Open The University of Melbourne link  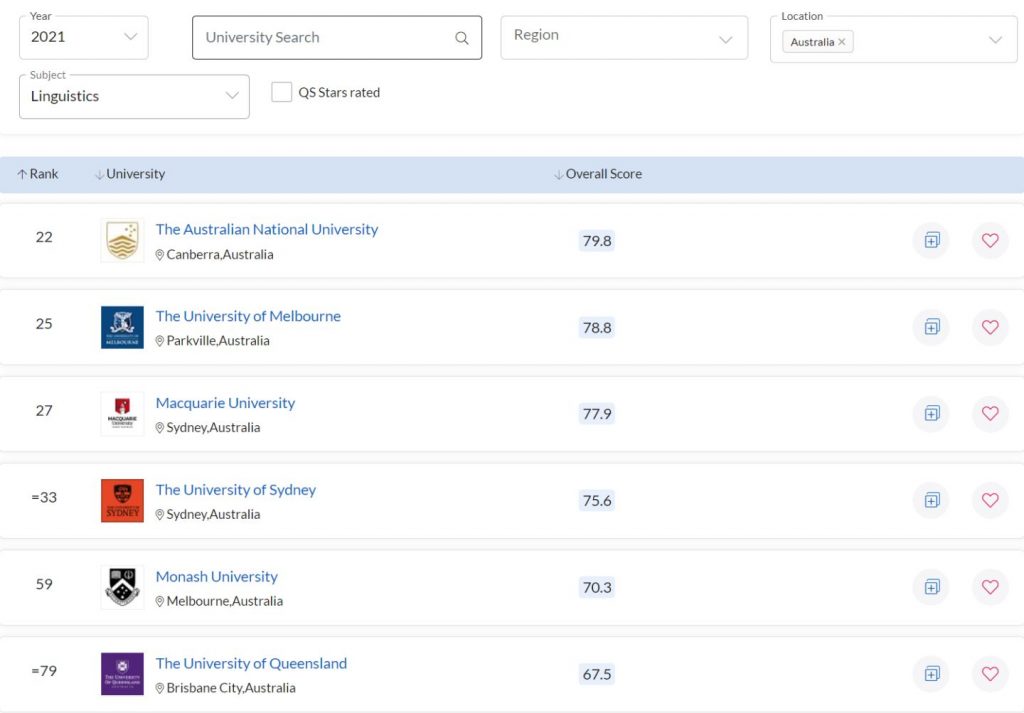click(248, 316)
